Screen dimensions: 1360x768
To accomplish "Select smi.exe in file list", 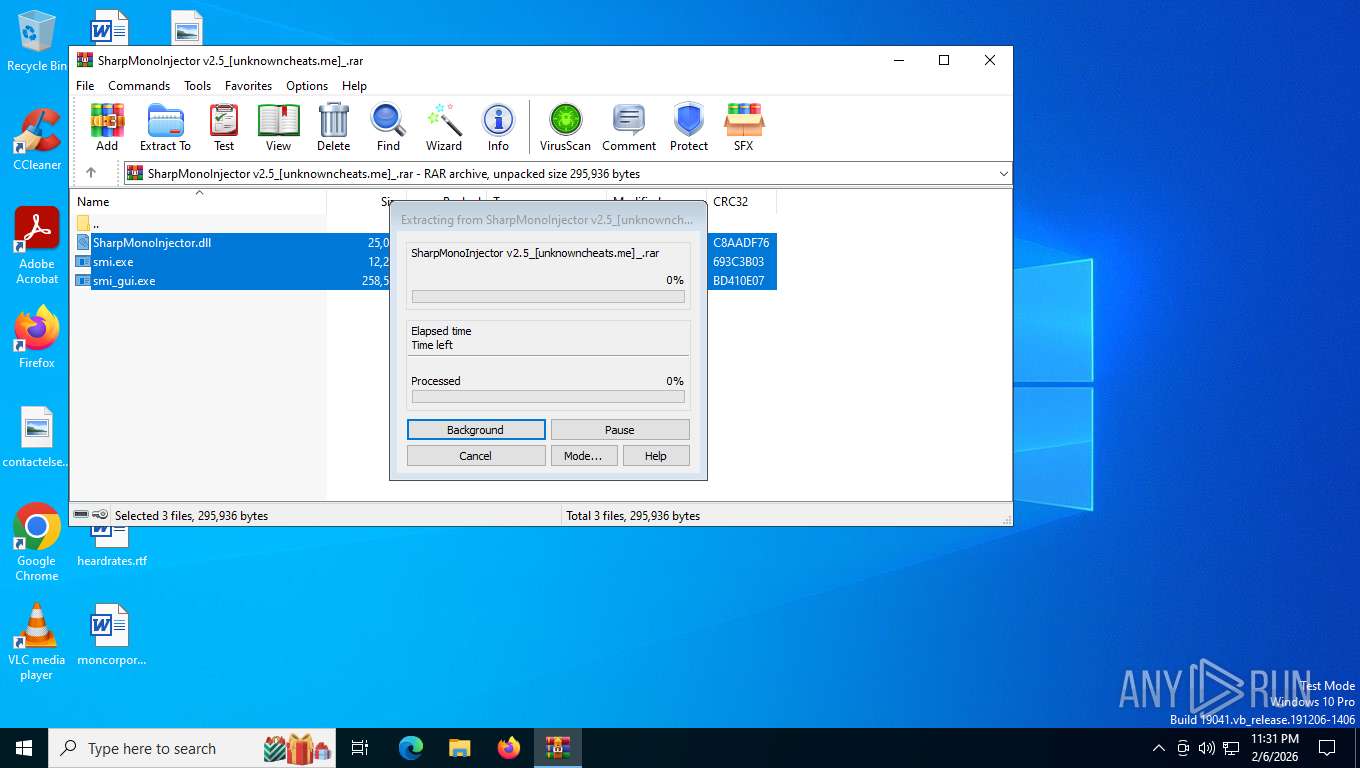I will (112, 262).
